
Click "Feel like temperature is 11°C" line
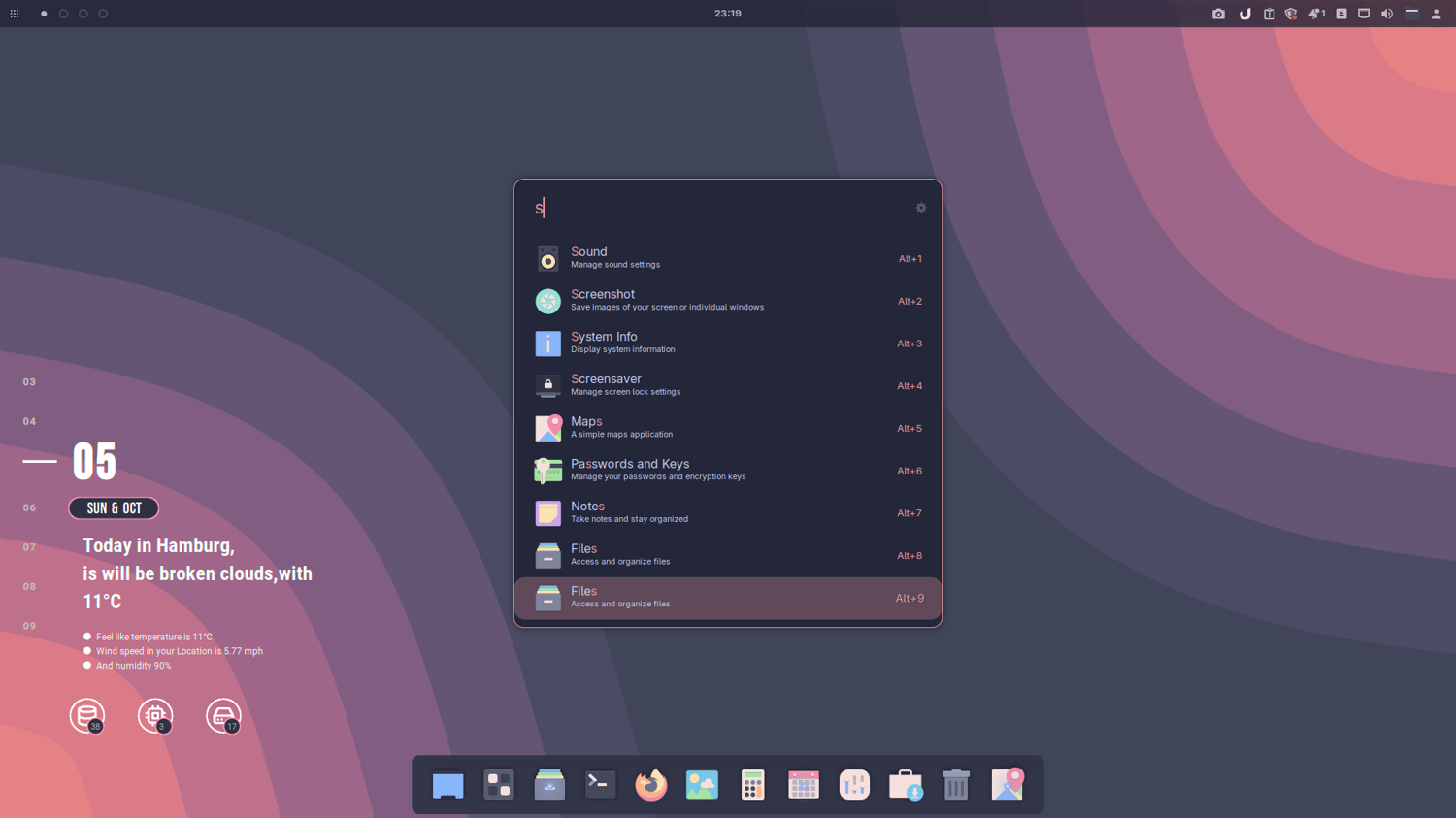pos(154,638)
